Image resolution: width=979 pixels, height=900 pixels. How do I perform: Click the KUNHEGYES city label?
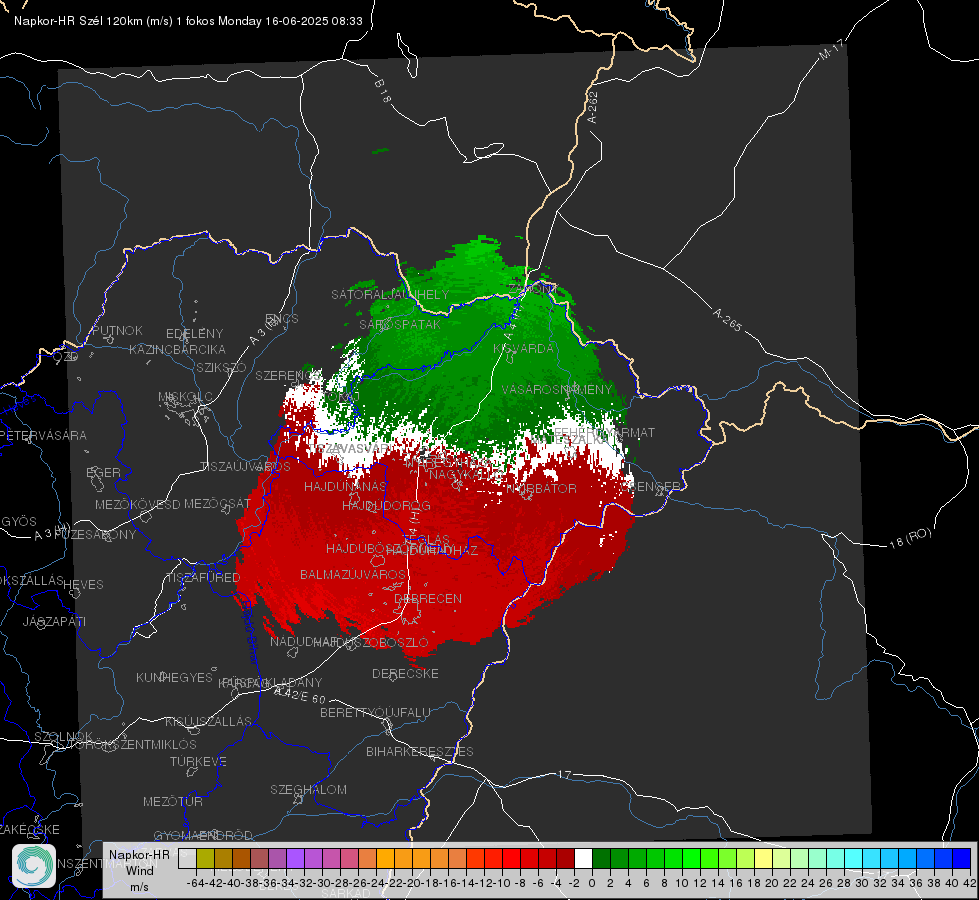[174, 677]
